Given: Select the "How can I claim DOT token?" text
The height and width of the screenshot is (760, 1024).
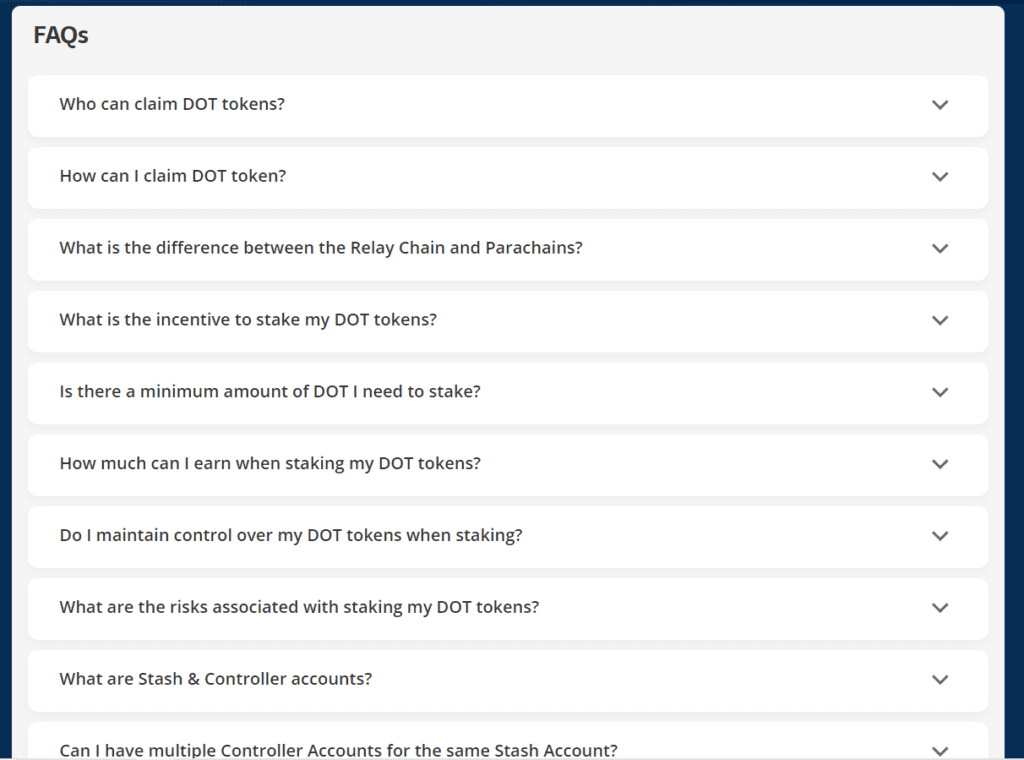Looking at the screenshot, I should (x=173, y=176).
